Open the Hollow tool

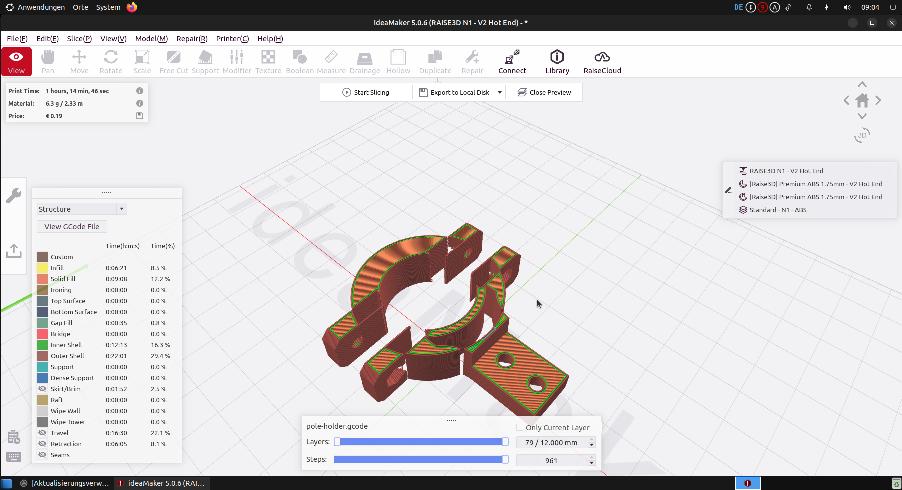(398, 62)
